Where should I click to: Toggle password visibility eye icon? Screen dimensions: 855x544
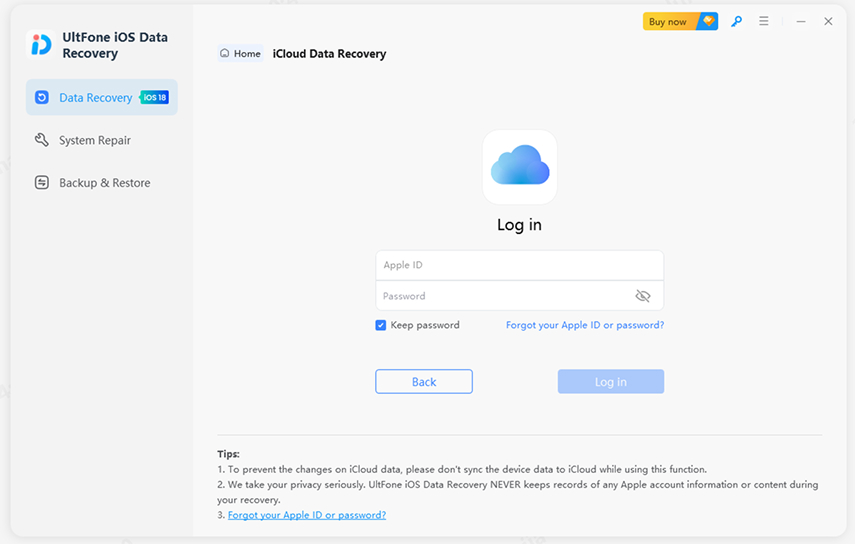coord(643,296)
